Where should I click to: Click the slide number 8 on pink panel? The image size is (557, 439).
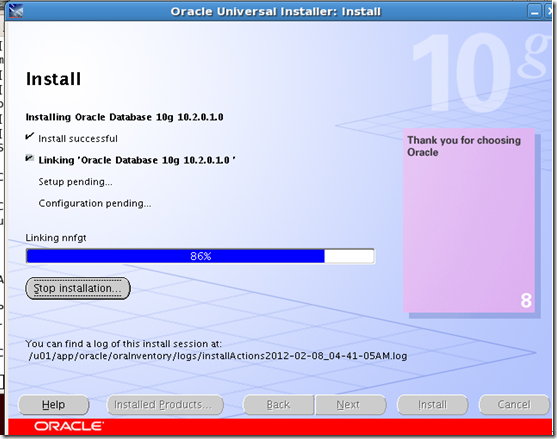[526, 300]
